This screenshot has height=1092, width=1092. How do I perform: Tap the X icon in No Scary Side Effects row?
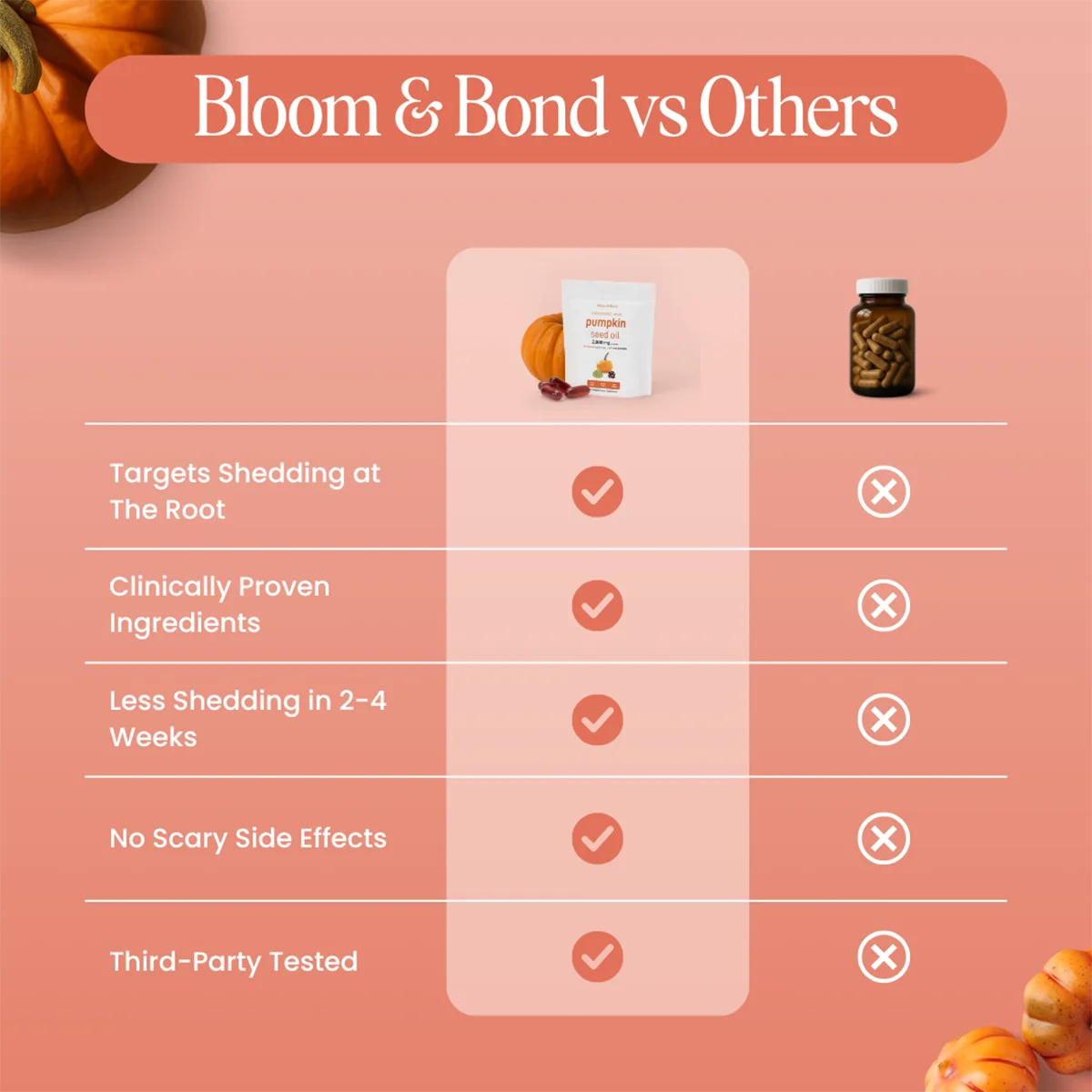(883, 838)
